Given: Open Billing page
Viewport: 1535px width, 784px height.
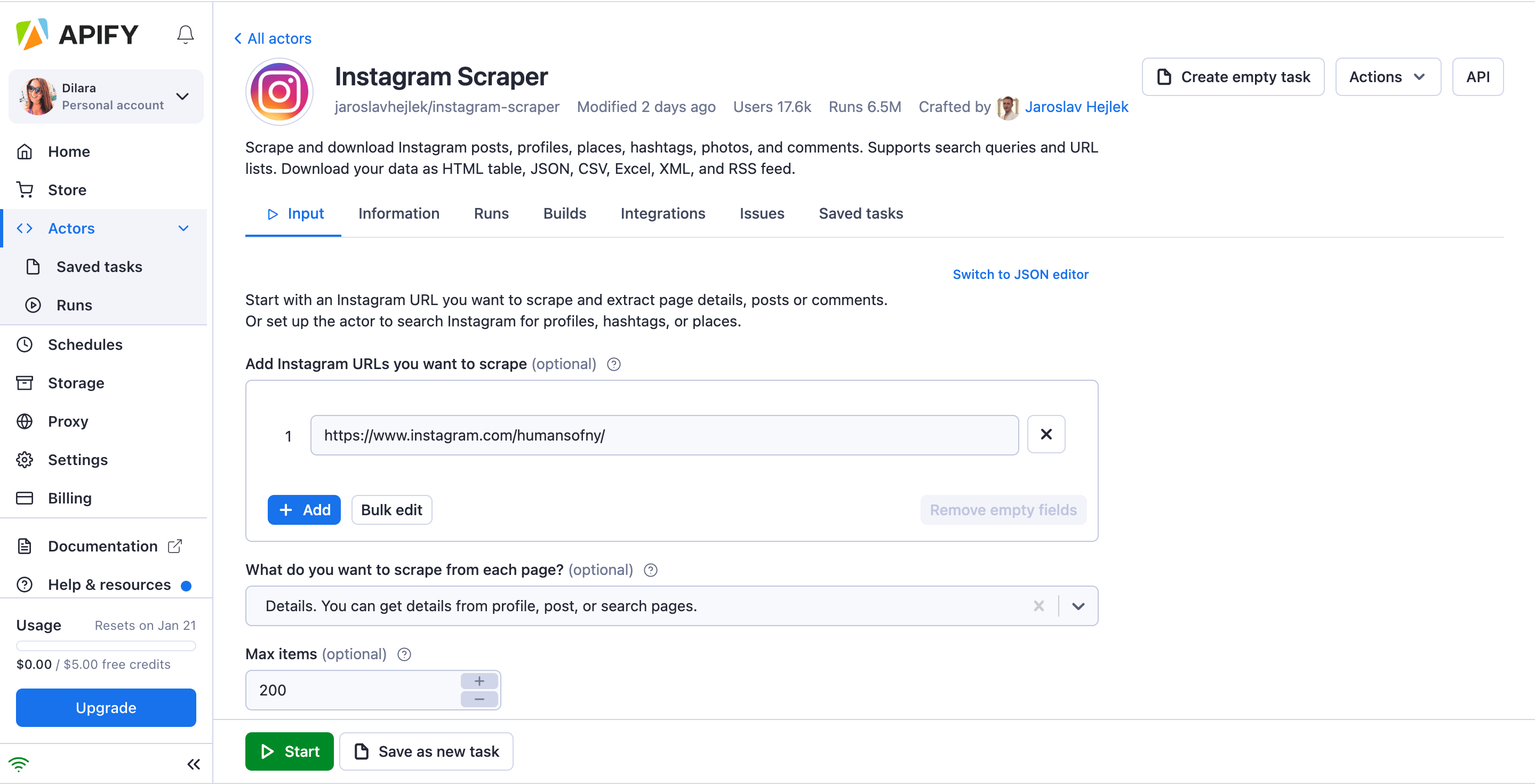Looking at the screenshot, I should pos(70,498).
